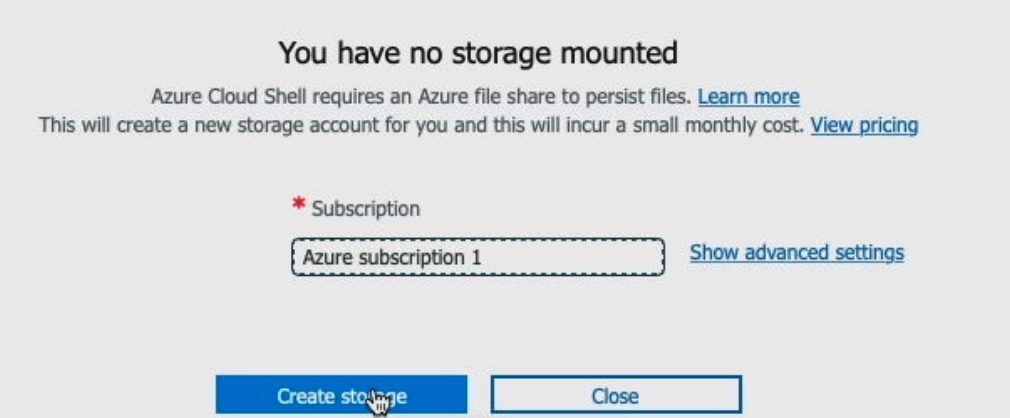1010x418 pixels.
Task: Expand the Subscription dropdown
Action: [x=477, y=257]
